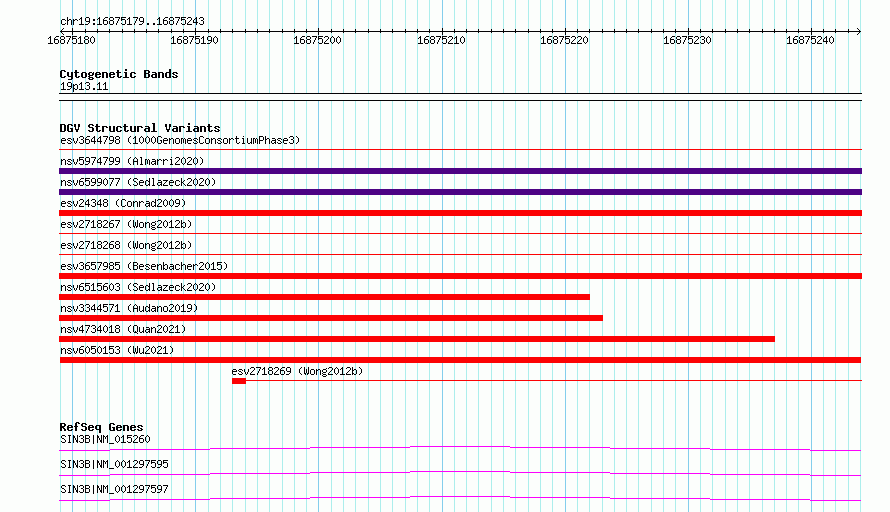The width and height of the screenshot is (890, 512).
Task: Click the red bar under nsv6515603
Action: click(x=324, y=297)
